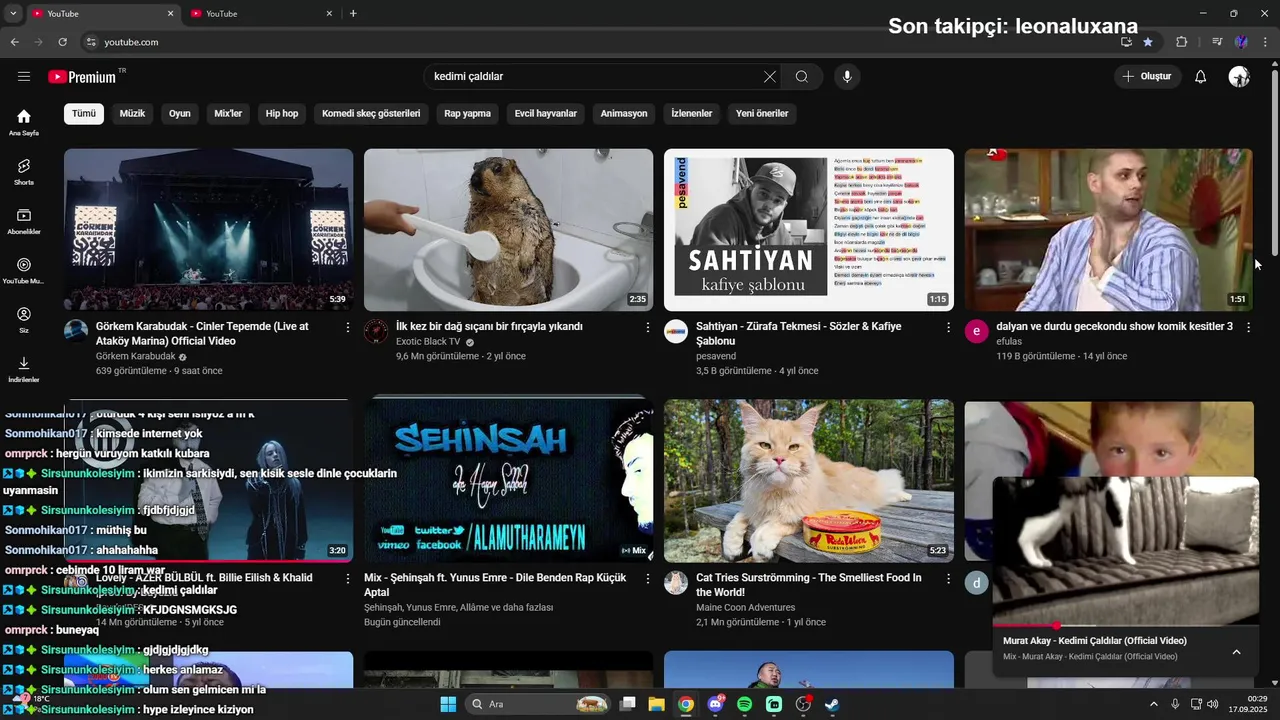
Task: Open the Chrome extensions puzzle icon
Action: coord(1182,42)
